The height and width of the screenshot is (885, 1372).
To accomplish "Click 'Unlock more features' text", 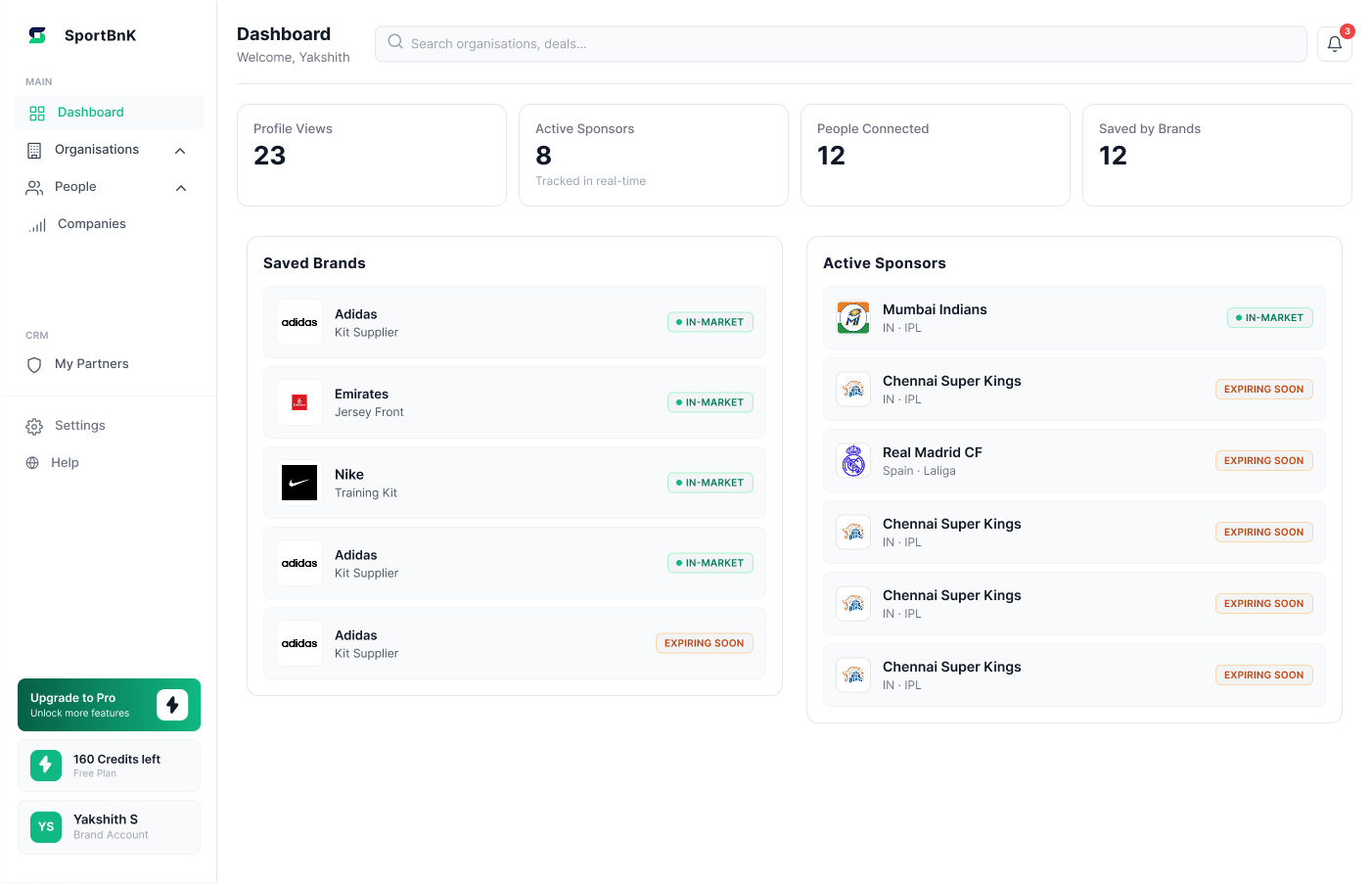I will 79,714.
